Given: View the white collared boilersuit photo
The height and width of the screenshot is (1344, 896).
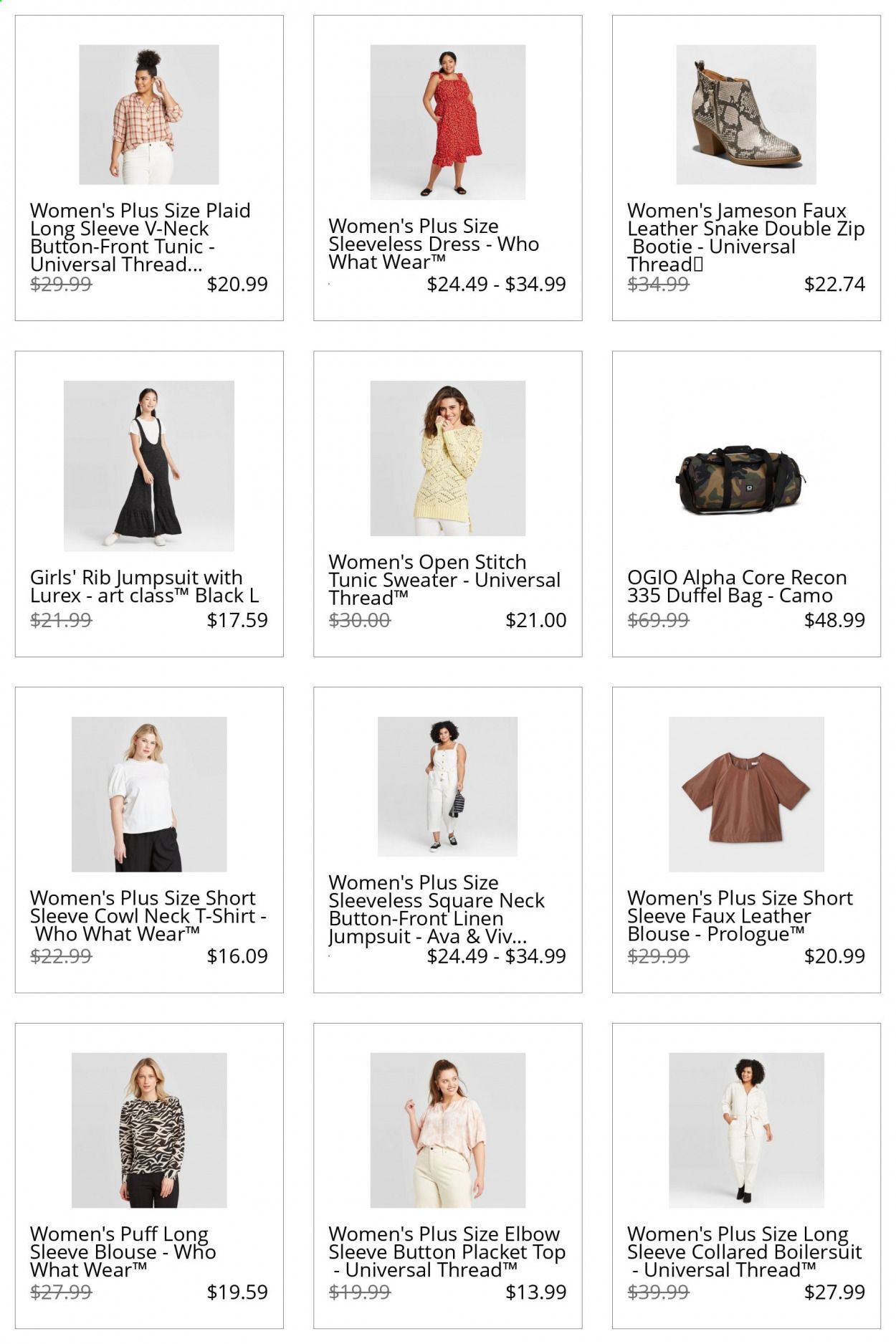Looking at the screenshot, I should click(x=745, y=1130).
